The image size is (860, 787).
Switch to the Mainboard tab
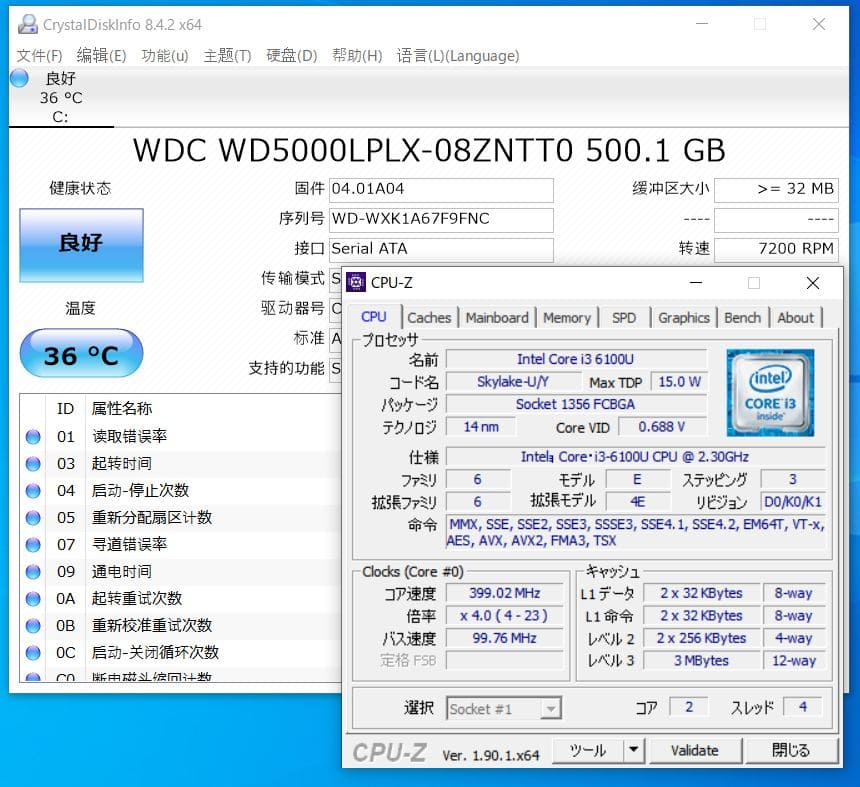497,318
